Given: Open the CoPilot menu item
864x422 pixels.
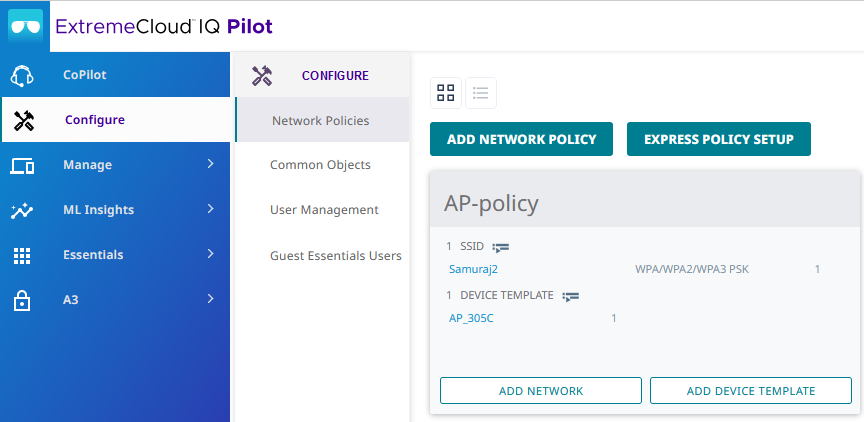Looking at the screenshot, I should (116, 75).
